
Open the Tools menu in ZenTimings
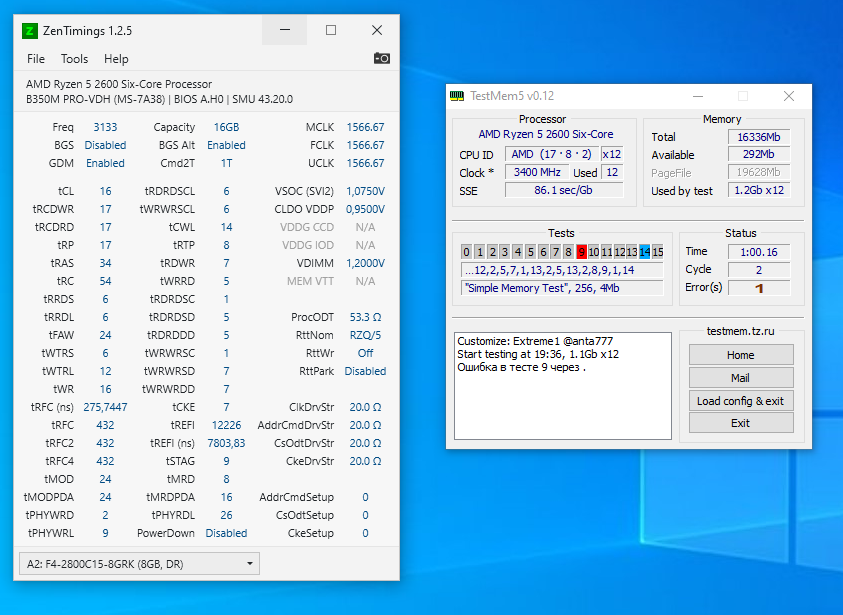(74, 59)
